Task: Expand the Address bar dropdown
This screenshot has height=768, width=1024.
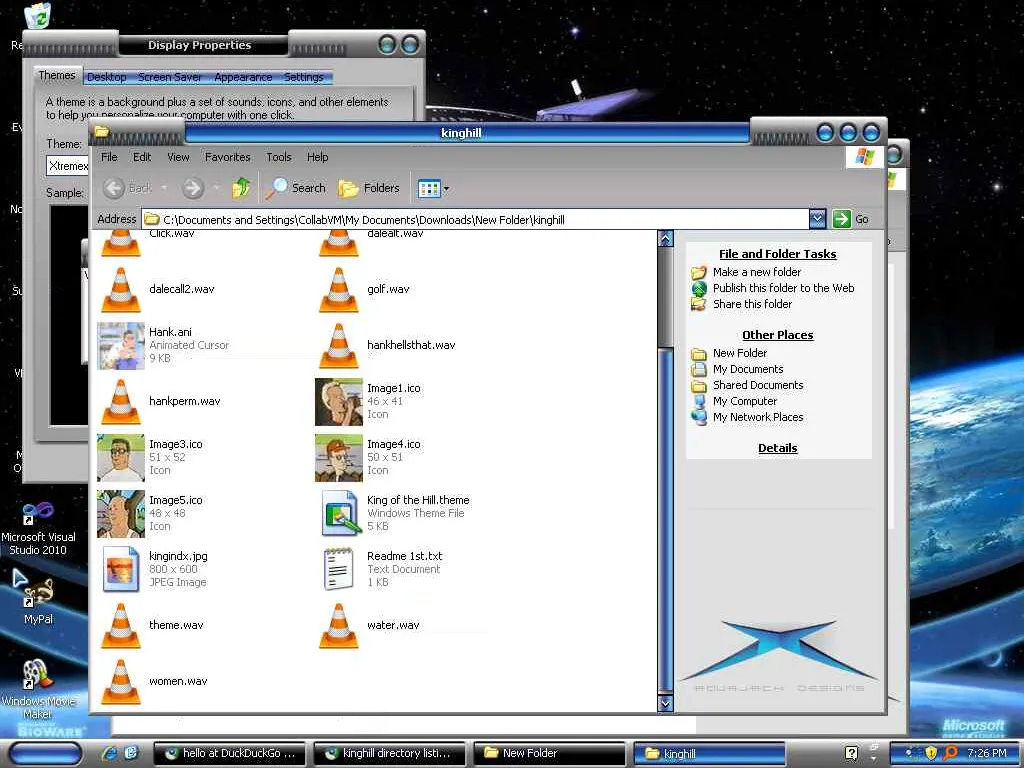Action: click(x=817, y=219)
